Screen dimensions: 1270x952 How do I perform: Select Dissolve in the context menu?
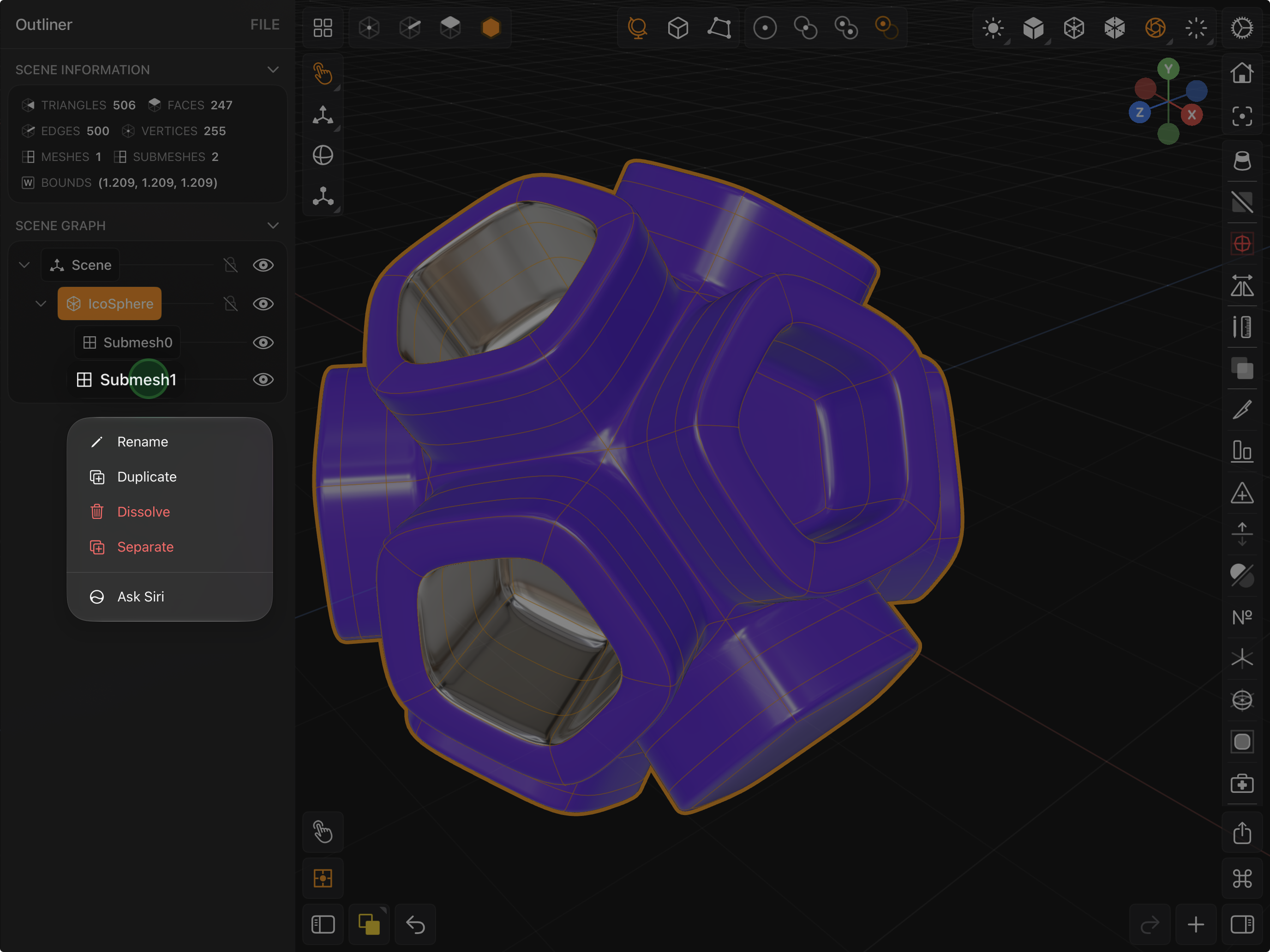tap(169, 512)
